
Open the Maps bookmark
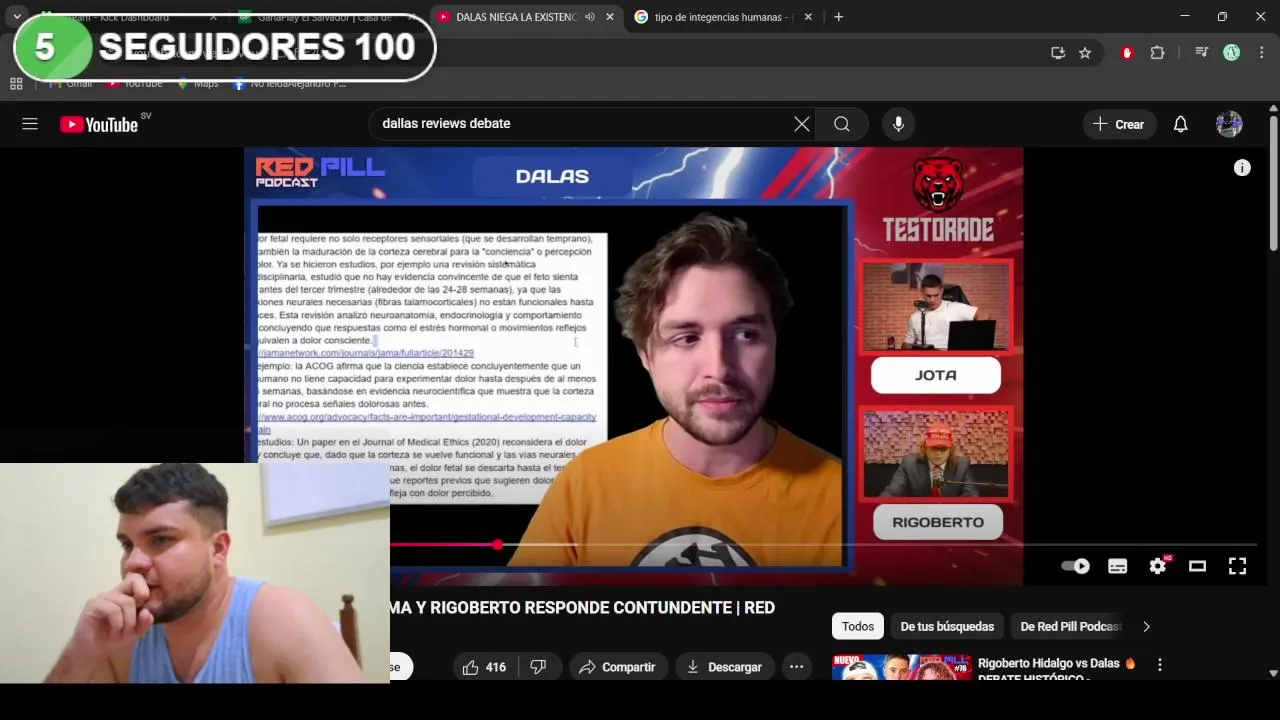click(x=198, y=84)
